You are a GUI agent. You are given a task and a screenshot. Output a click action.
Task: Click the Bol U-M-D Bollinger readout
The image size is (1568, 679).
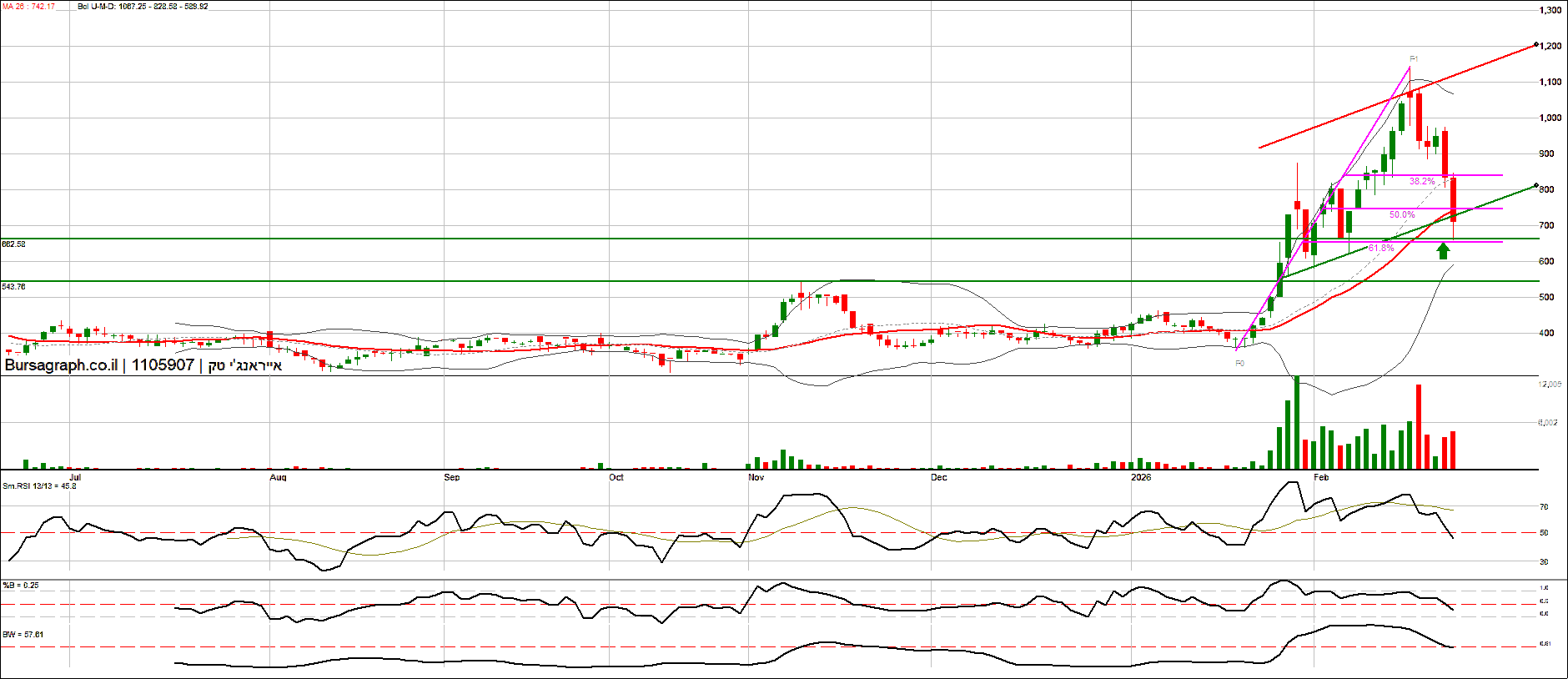pos(143,7)
